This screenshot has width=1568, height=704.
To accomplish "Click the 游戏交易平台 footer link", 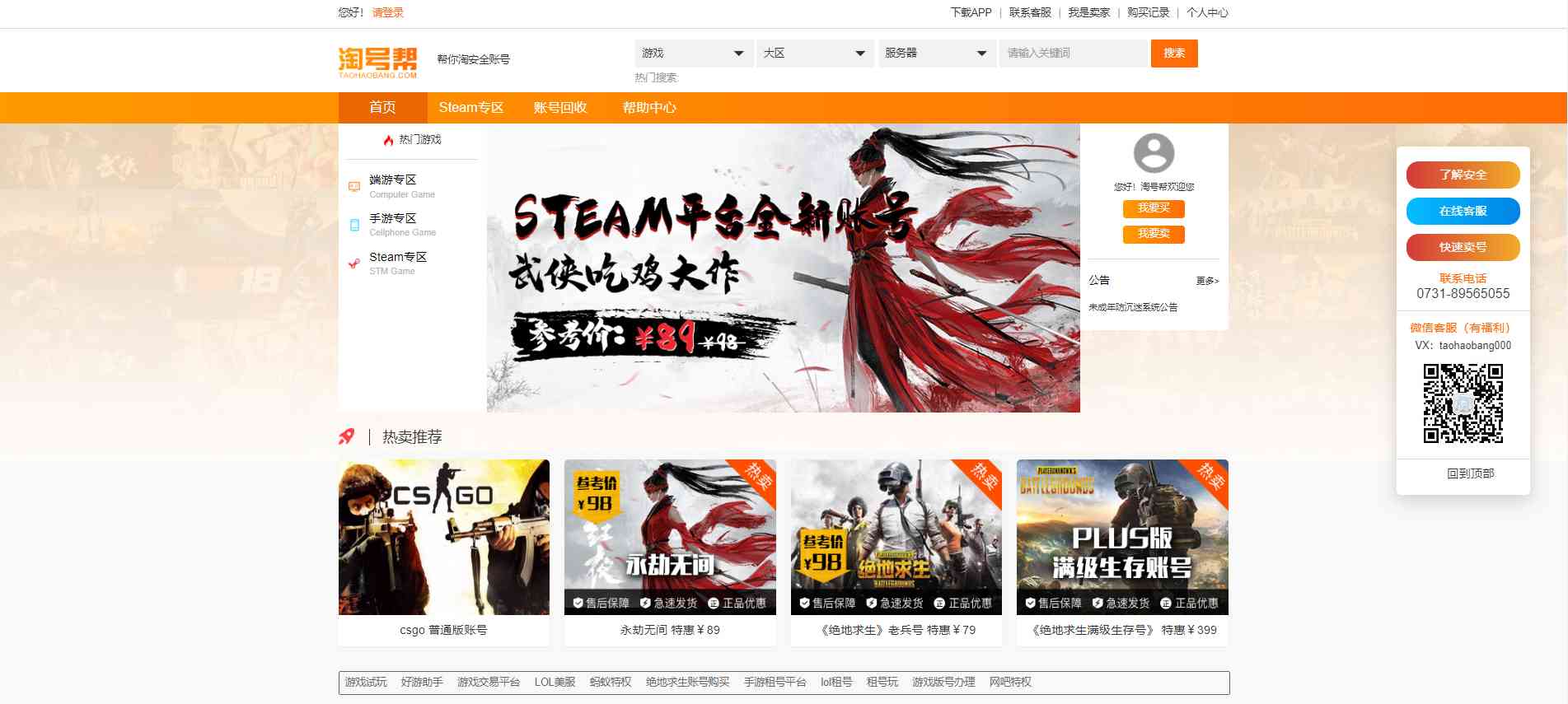I will tap(489, 682).
